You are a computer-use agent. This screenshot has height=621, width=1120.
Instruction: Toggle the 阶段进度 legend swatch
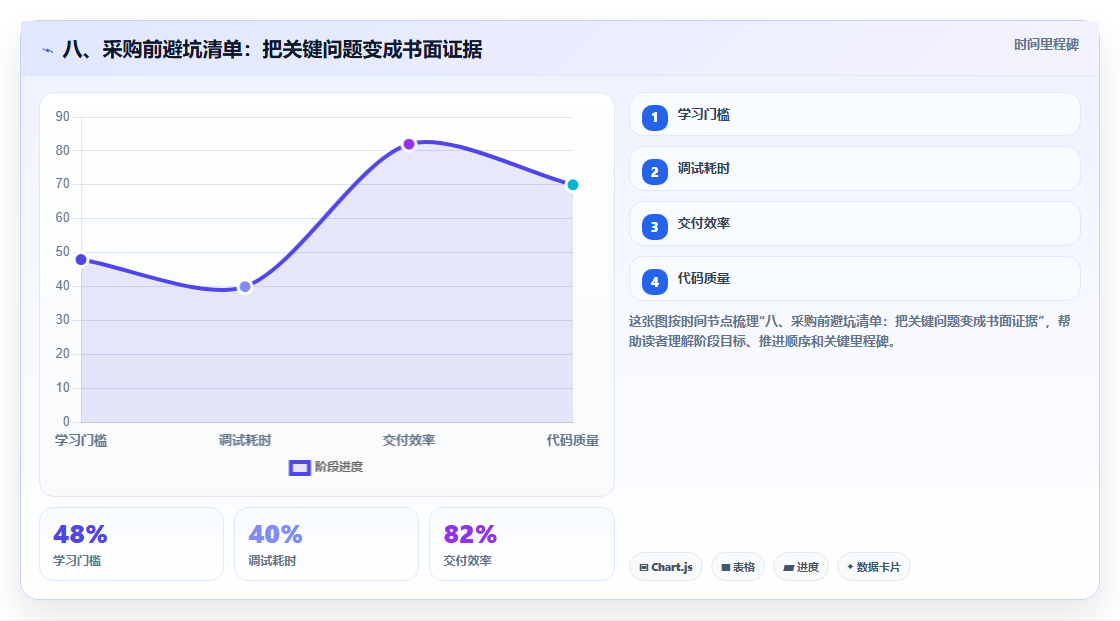(x=299, y=467)
